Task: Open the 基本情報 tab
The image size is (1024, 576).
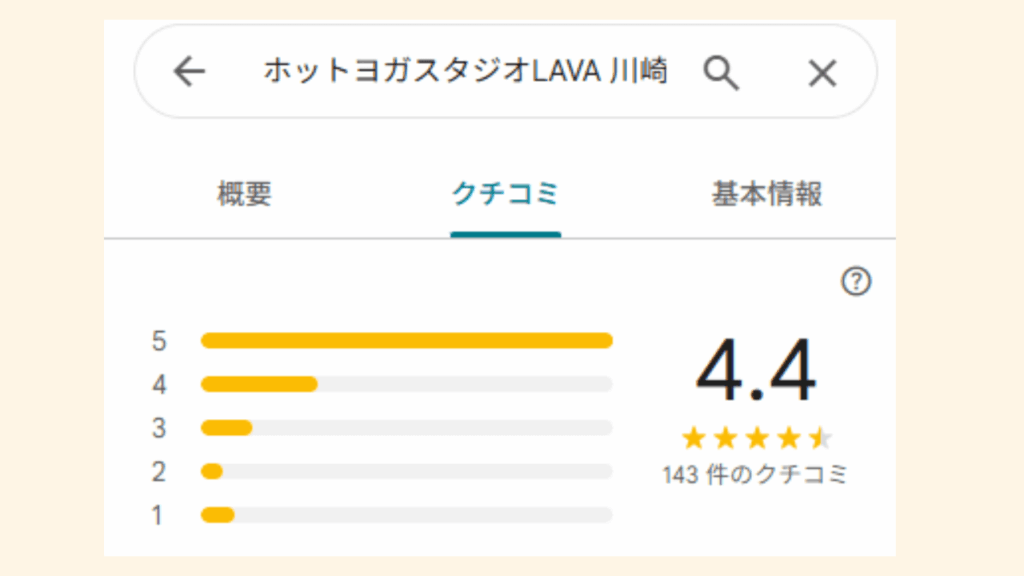Action: (767, 194)
